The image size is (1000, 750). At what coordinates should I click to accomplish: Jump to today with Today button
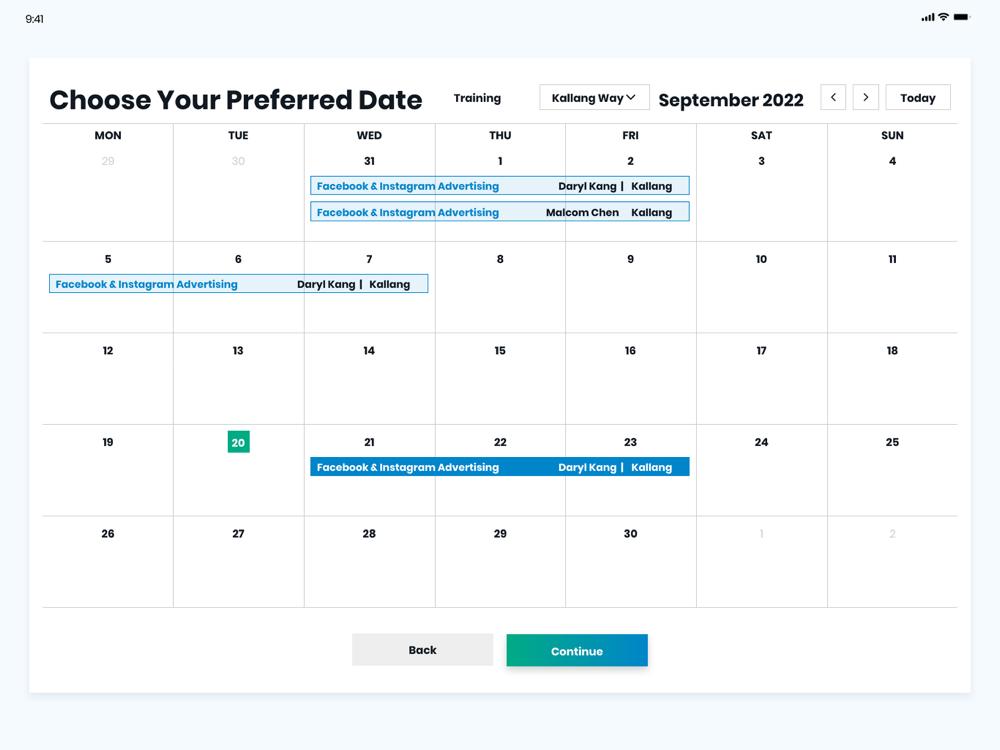(x=917, y=97)
